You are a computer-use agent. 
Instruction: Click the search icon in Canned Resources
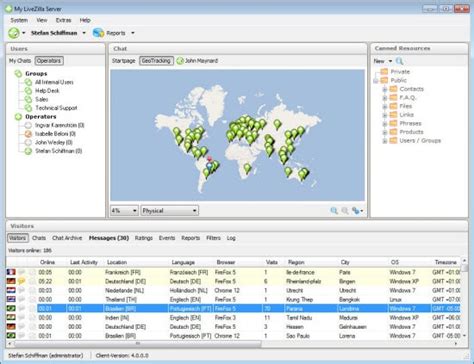[399, 61]
